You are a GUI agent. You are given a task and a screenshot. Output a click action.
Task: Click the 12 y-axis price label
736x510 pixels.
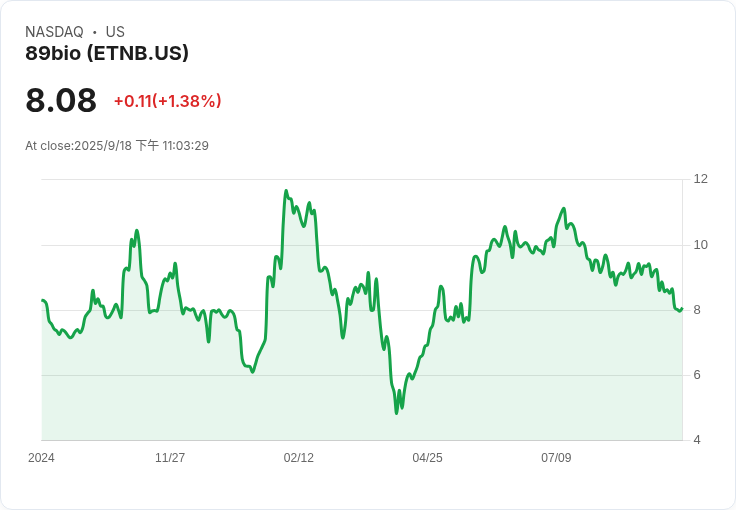(x=701, y=179)
